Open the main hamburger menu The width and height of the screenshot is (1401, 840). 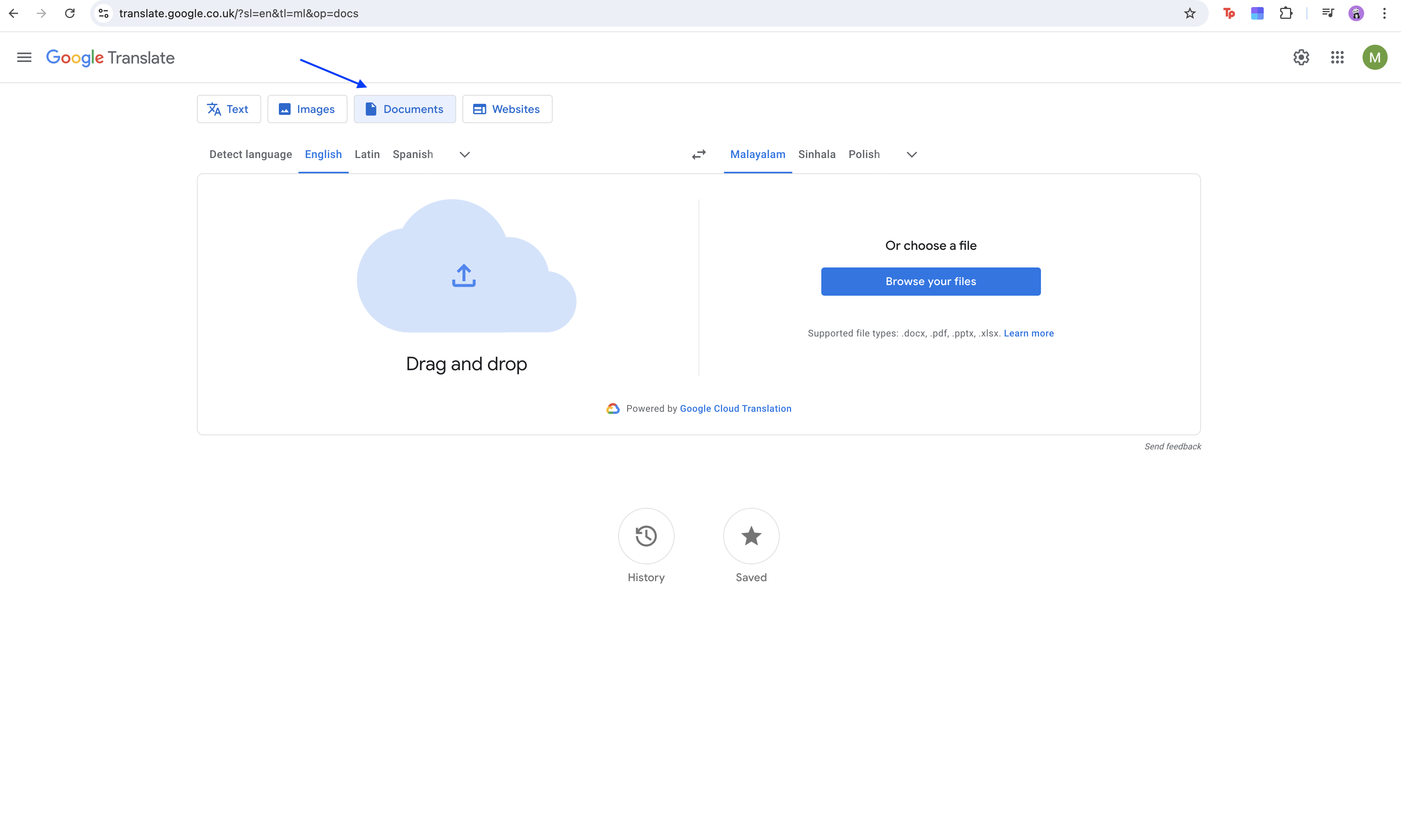click(x=24, y=57)
